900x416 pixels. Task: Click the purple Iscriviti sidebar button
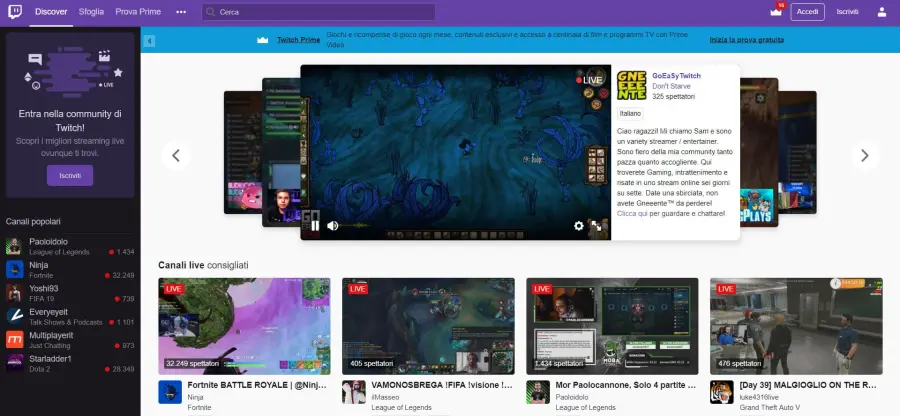pyautogui.click(x=70, y=176)
